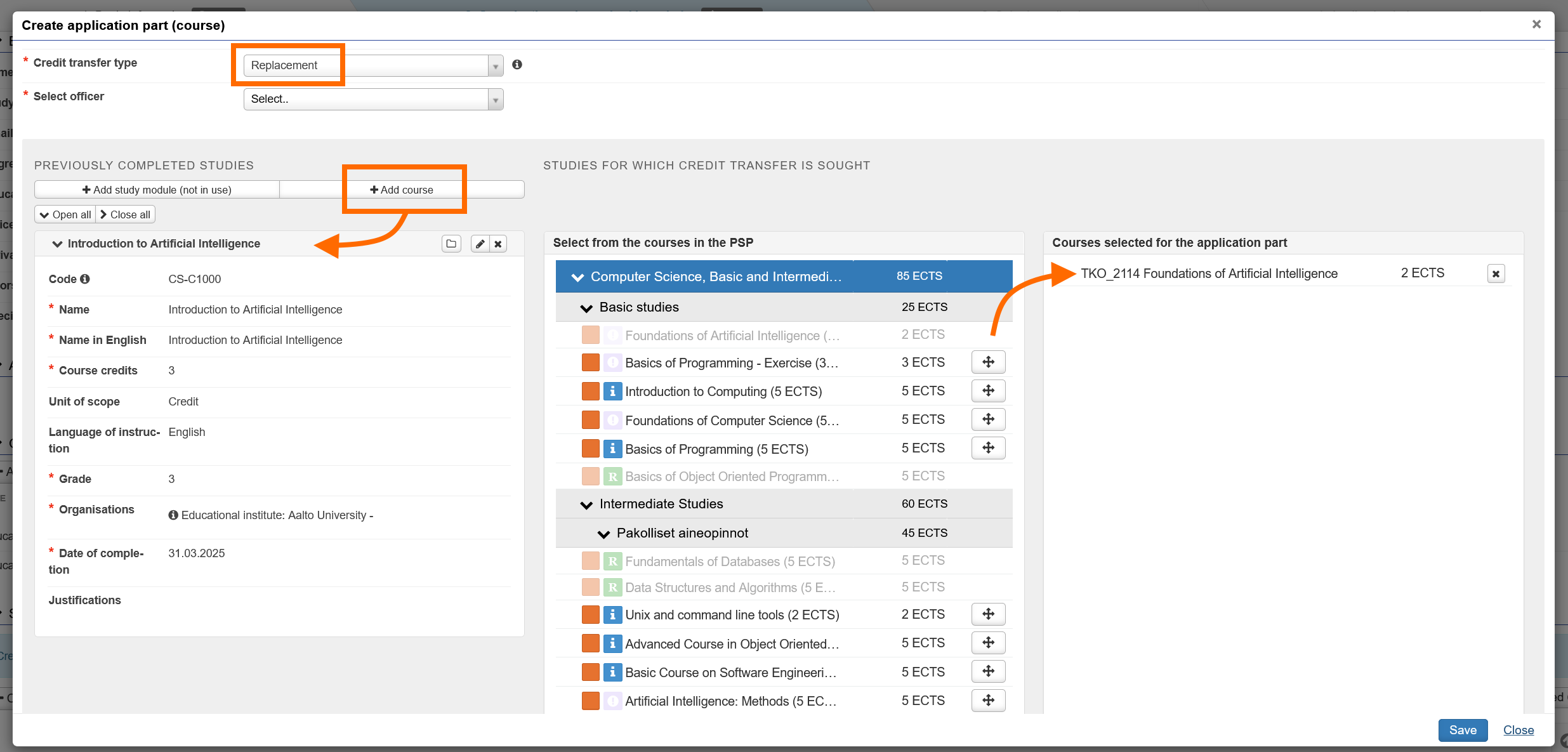Click move icon for Unix and command line tools

click(988, 614)
